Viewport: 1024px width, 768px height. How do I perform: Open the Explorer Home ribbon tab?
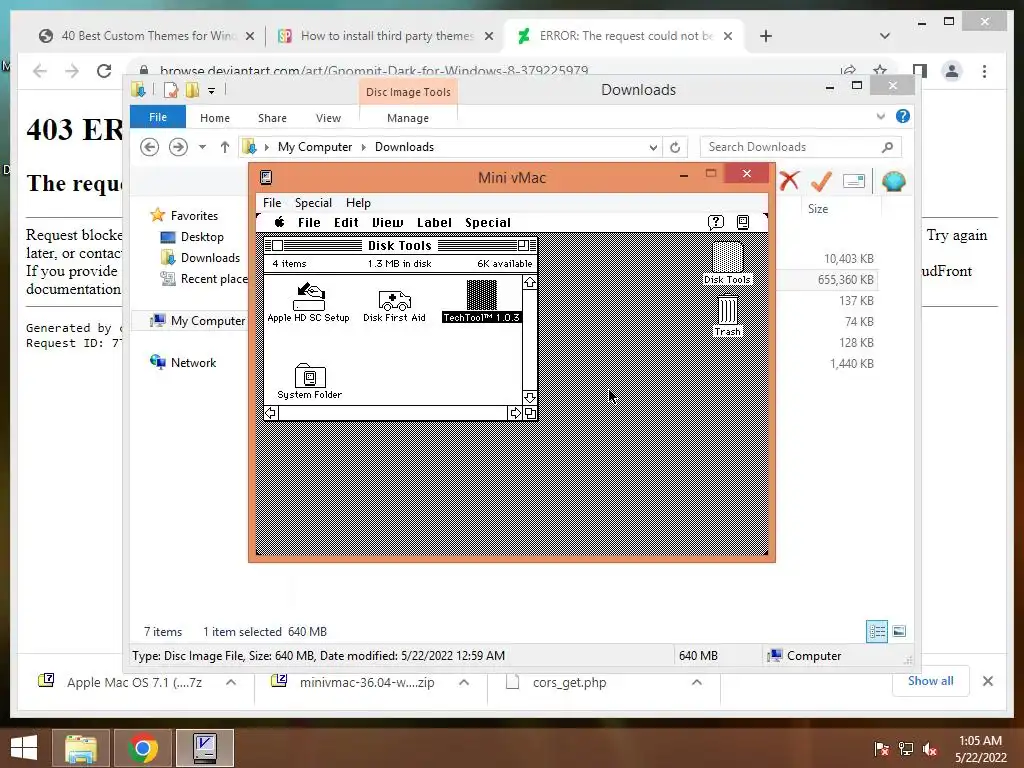tap(215, 118)
